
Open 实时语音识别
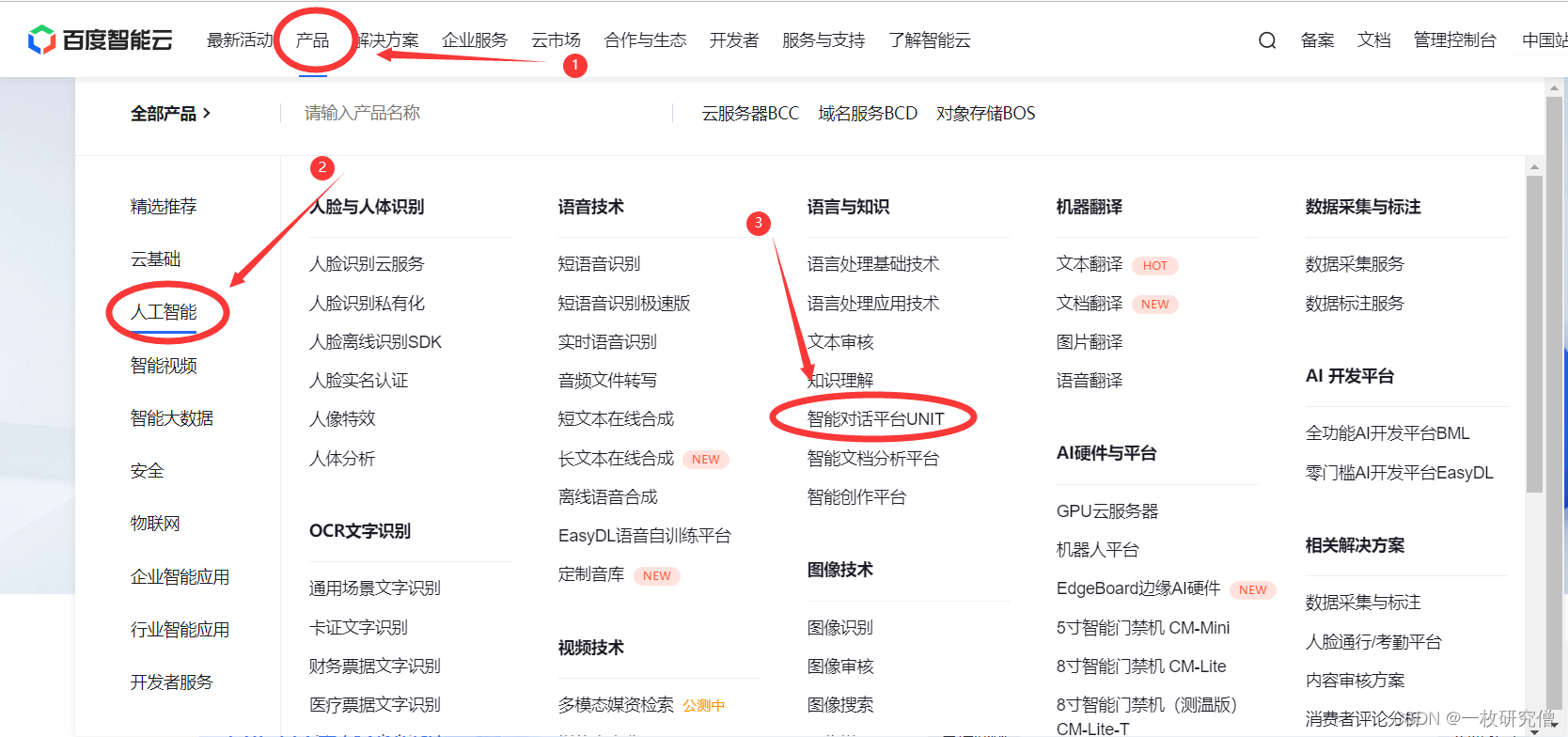pyautogui.click(x=607, y=342)
